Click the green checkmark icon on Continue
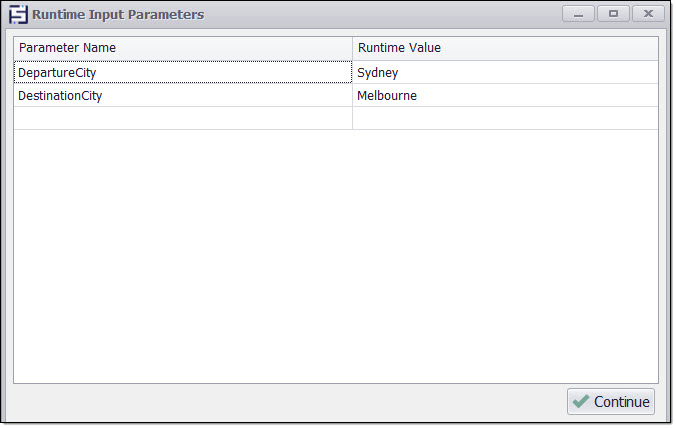The height and width of the screenshot is (428, 676). coord(581,402)
